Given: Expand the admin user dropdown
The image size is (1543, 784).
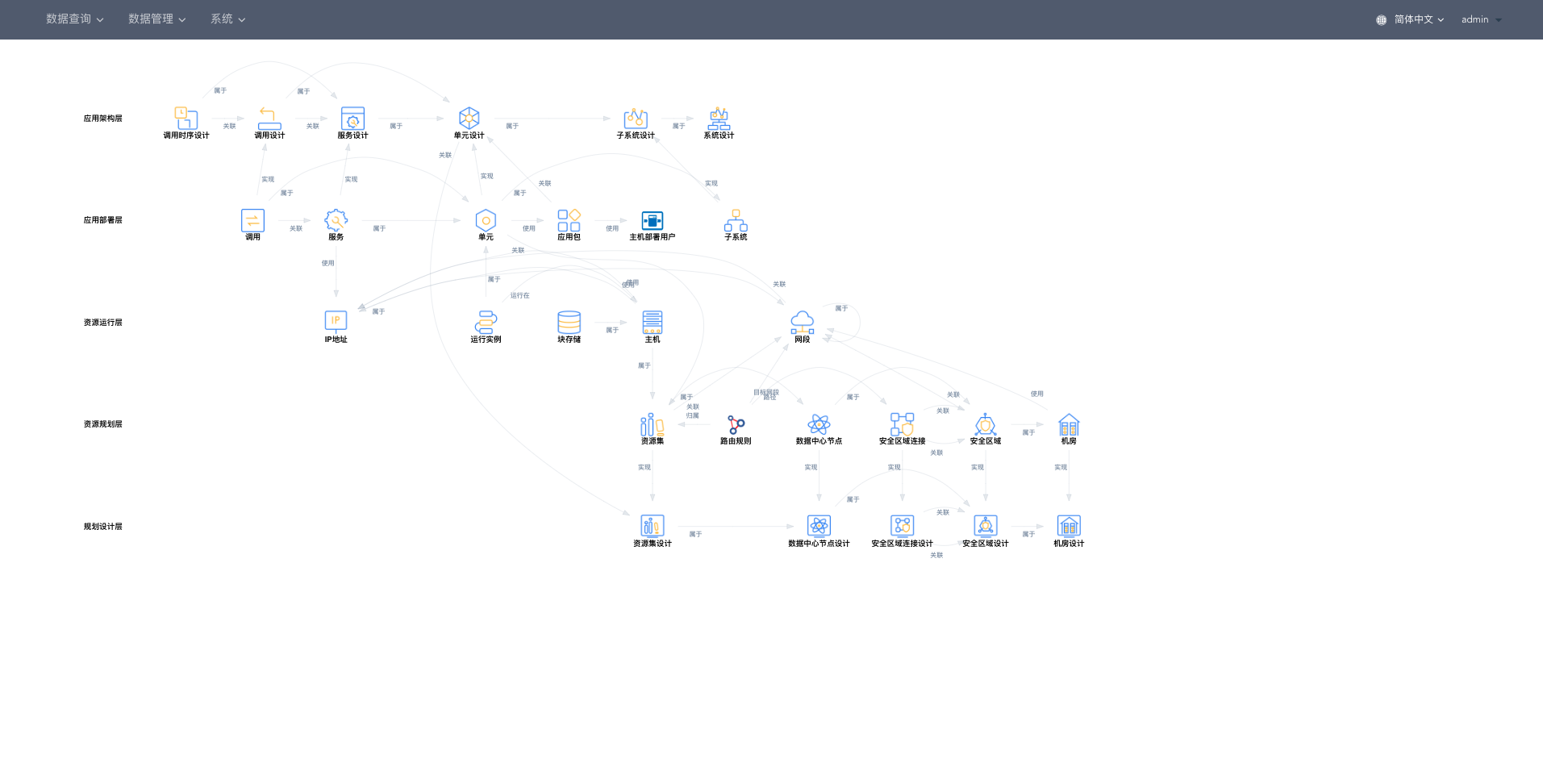Looking at the screenshot, I should tap(1481, 19).
